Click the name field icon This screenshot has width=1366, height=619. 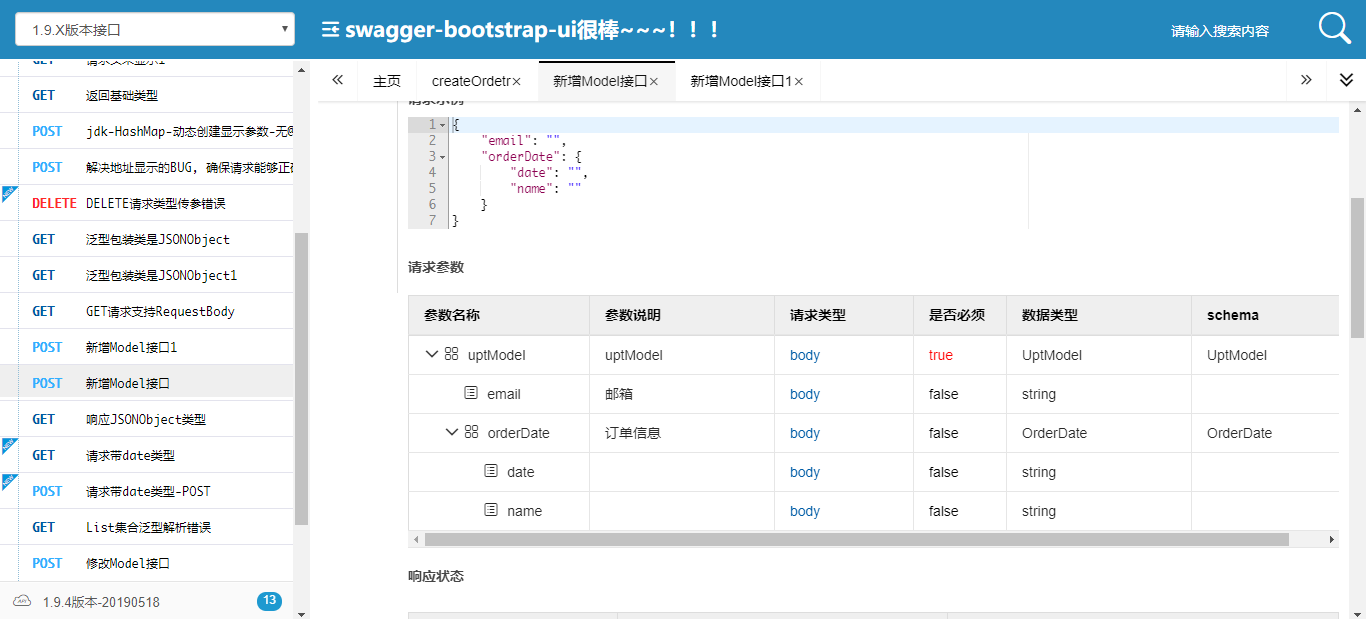point(491,510)
